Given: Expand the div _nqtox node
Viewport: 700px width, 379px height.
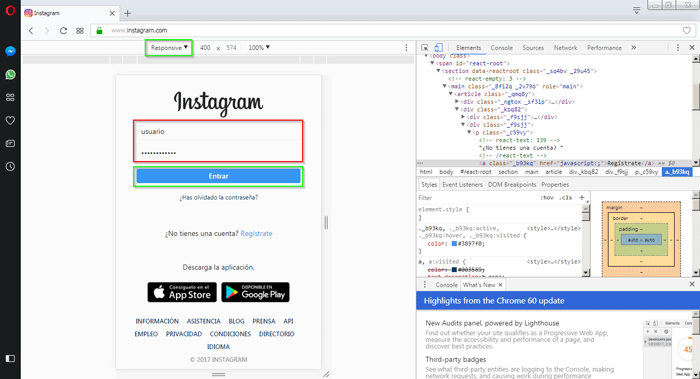Looking at the screenshot, I should [x=457, y=102].
